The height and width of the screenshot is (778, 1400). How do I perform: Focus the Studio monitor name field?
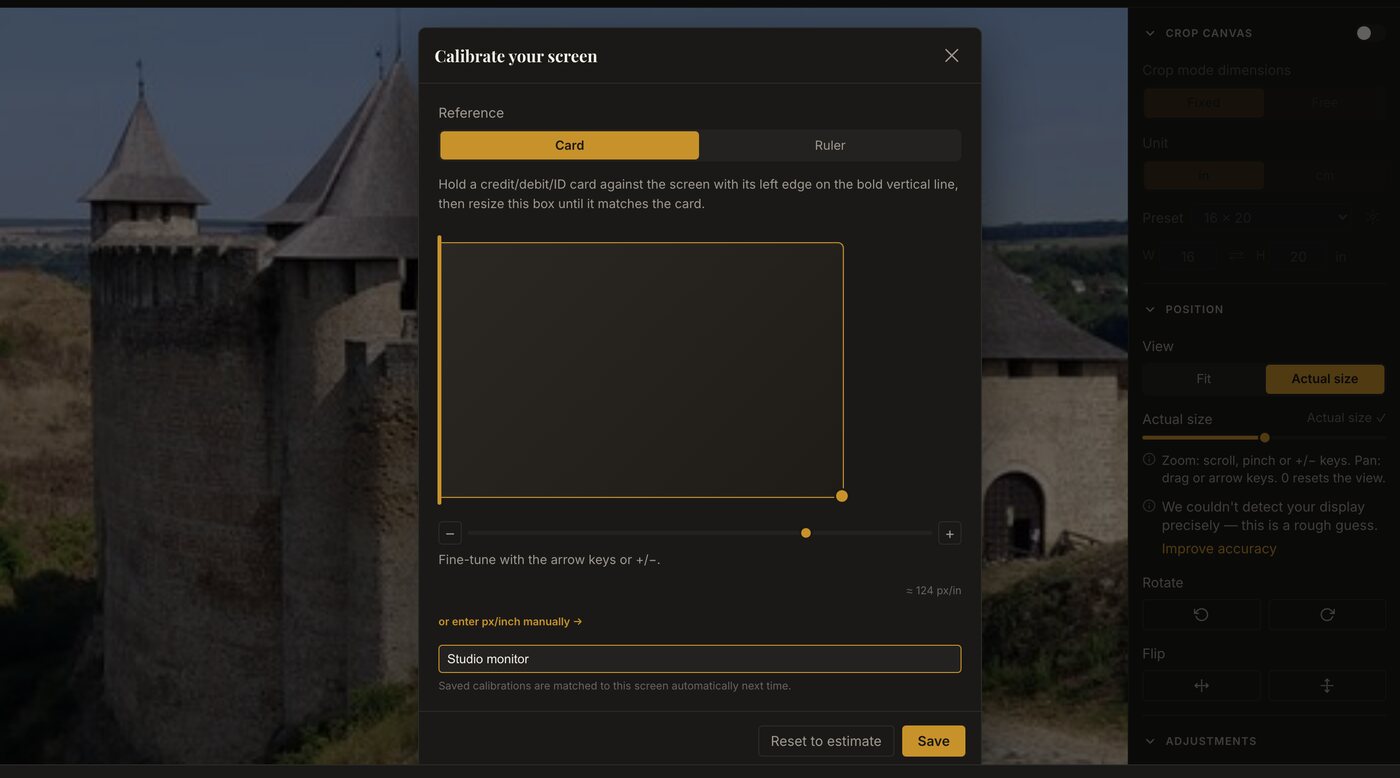(x=700, y=659)
